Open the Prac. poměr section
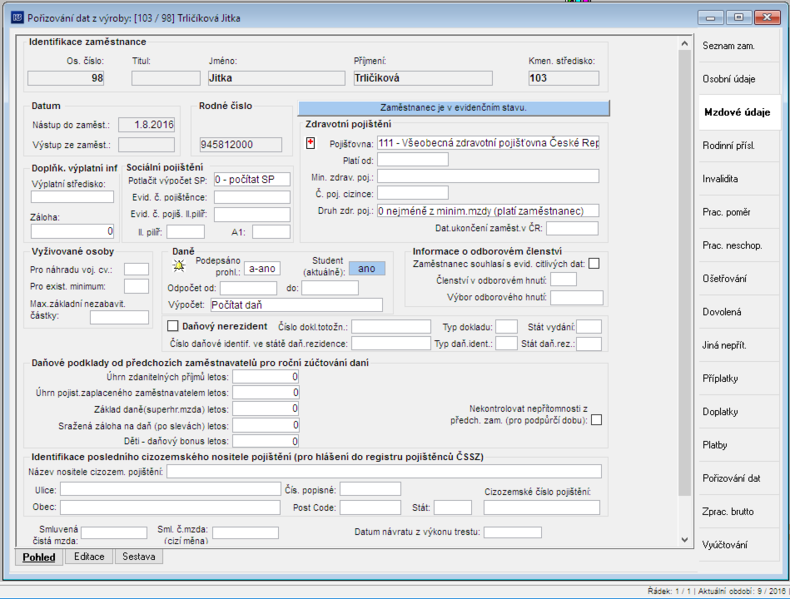Viewport: 790px width, 599px height. pyautogui.click(x=727, y=212)
